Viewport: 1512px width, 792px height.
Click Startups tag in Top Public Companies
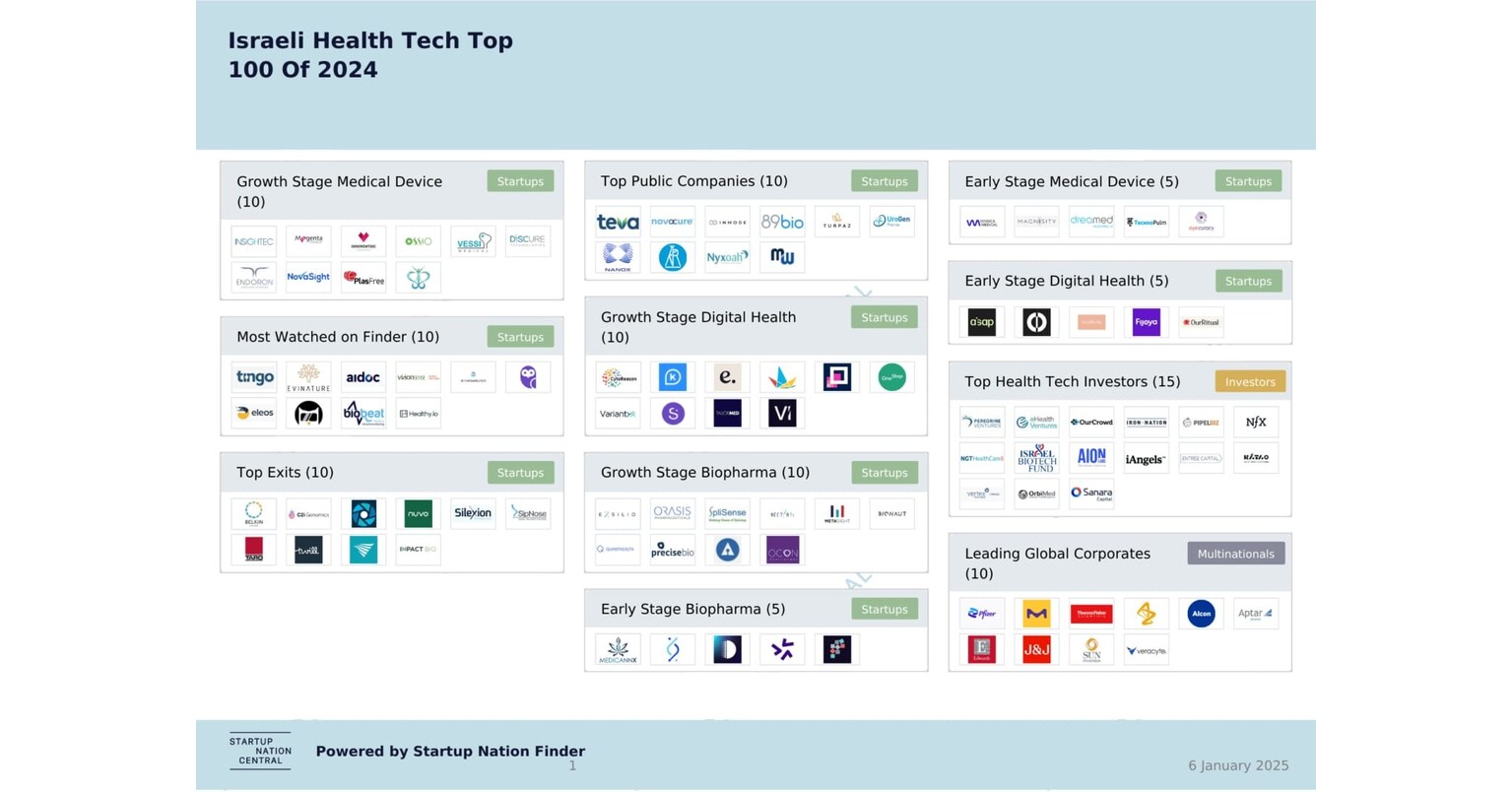[885, 181]
